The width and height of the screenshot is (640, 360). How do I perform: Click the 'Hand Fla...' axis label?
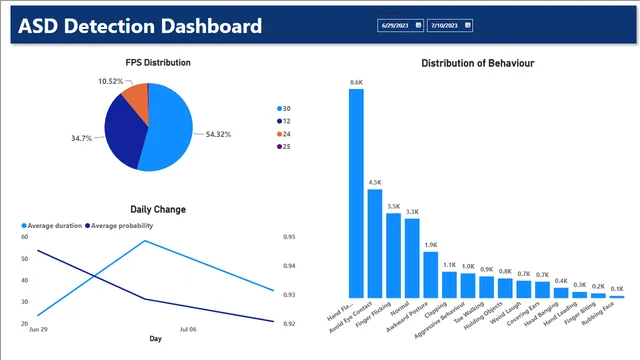[341, 312]
